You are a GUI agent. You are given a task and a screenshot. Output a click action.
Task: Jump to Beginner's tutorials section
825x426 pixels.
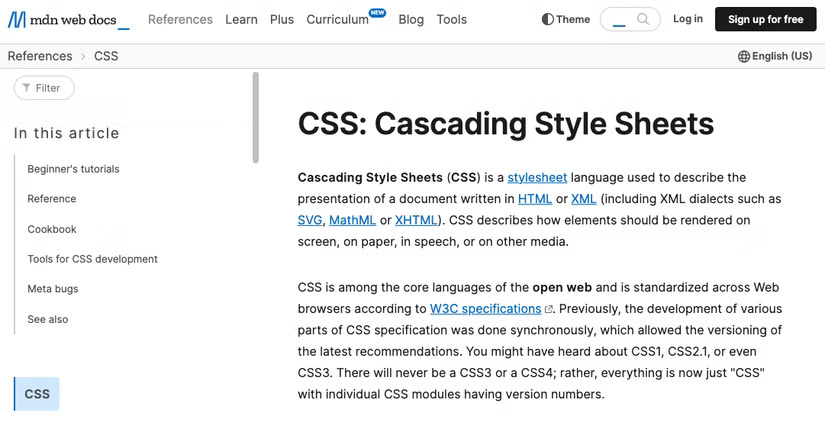coord(73,169)
